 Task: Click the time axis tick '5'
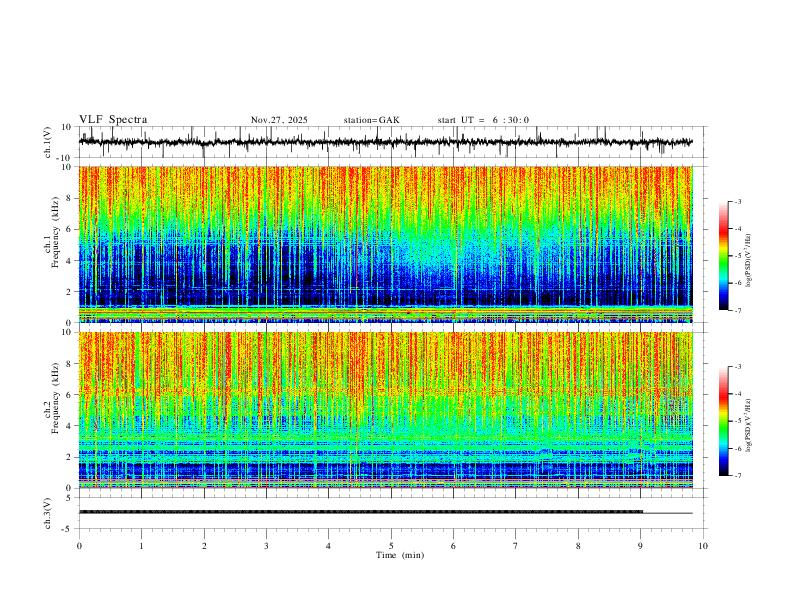pos(391,546)
